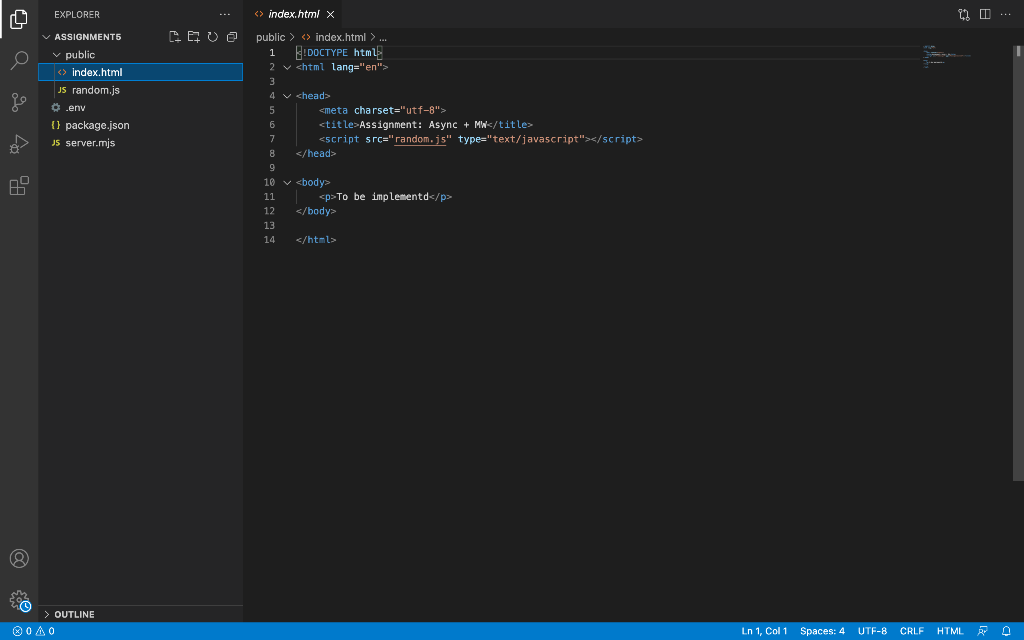
Task: Open the Explorer view in activity bar
Action: 19,19
